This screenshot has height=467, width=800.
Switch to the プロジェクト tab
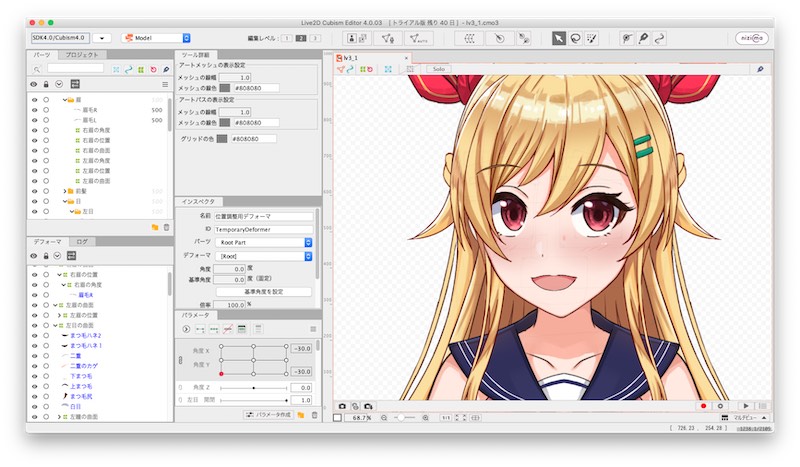(x=82, y=55)
